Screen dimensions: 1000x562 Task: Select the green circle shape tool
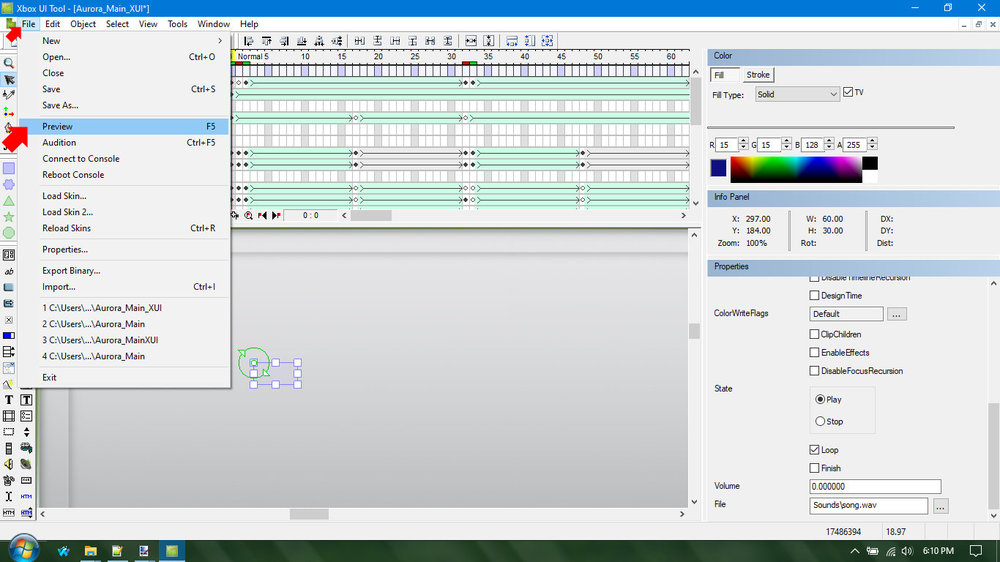coord(9,233)
